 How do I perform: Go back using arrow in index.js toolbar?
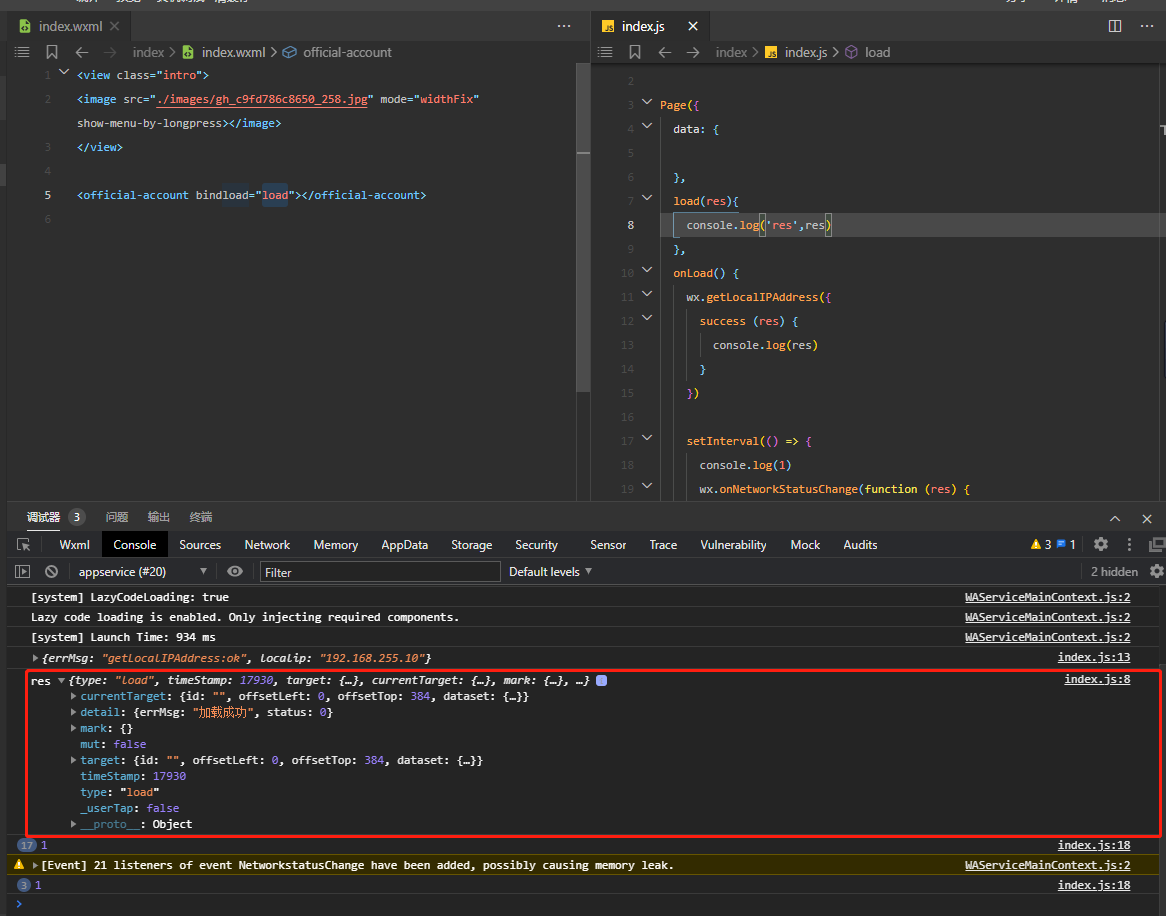[x=664, y=52]
